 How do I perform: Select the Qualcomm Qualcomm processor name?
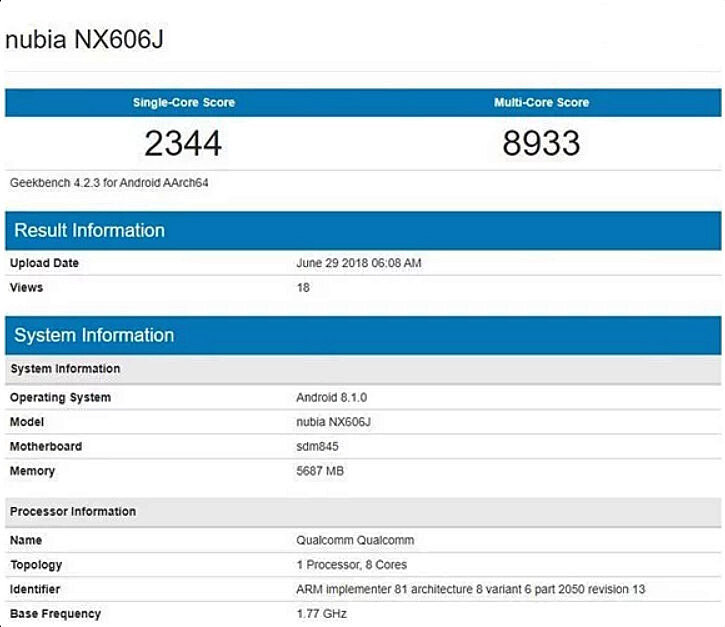[355, 540]
